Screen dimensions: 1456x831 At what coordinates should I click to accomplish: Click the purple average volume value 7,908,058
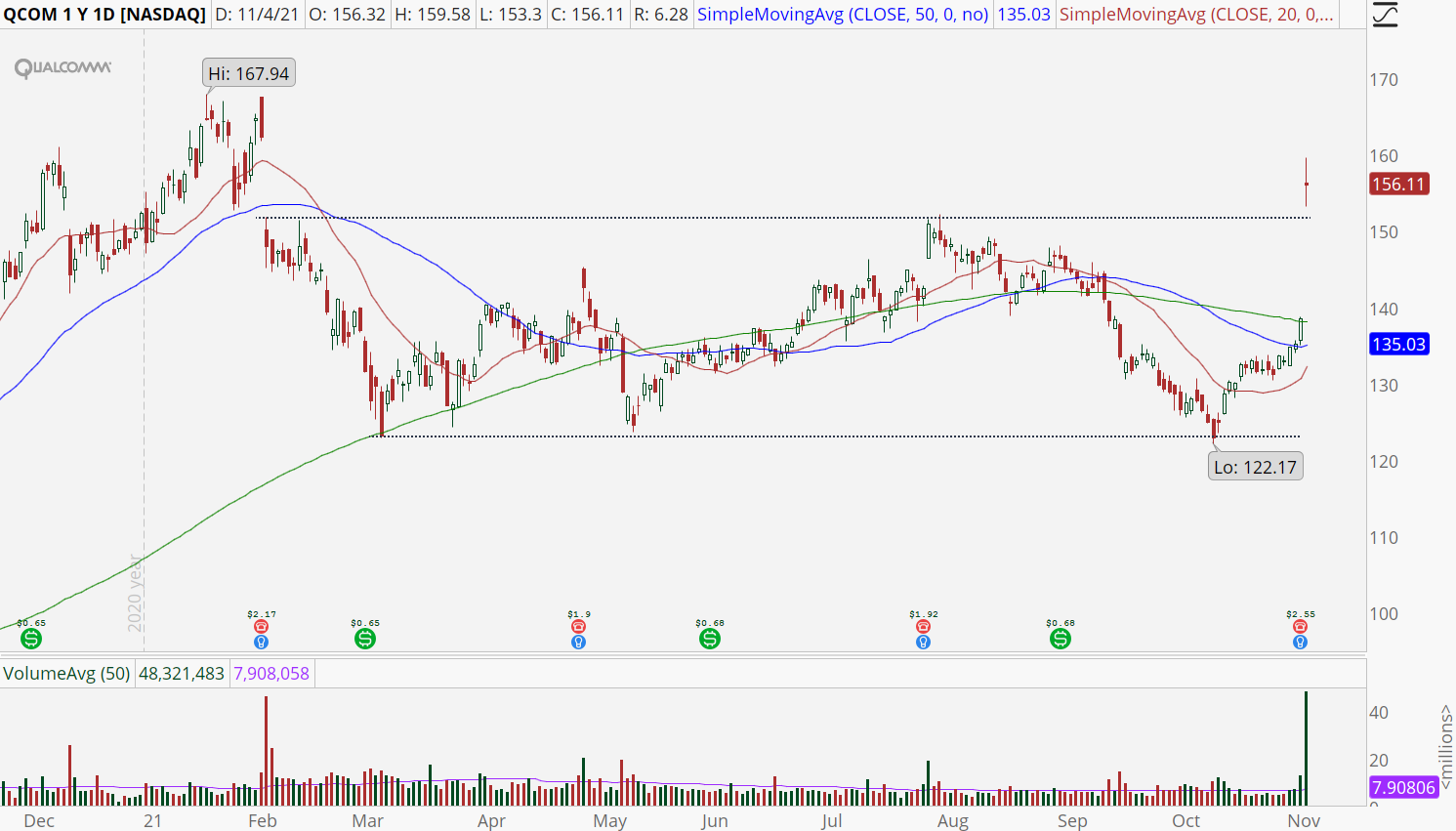tap(270, 673)
